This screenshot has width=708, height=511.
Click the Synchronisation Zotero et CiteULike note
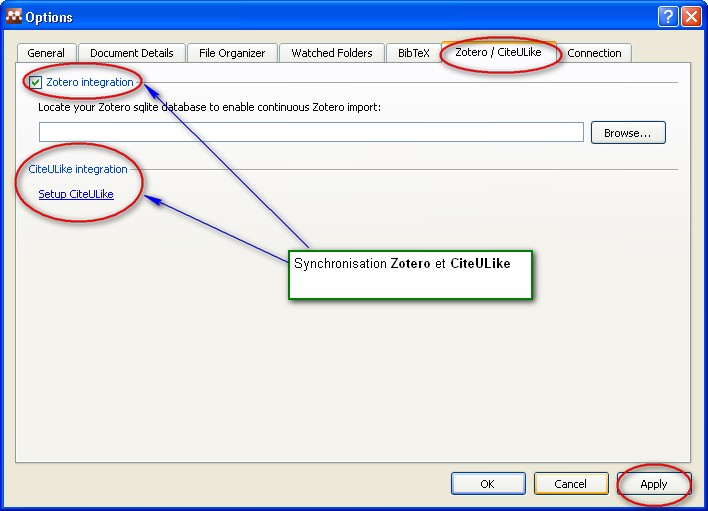pyautogui.click(x=410, y=273)
